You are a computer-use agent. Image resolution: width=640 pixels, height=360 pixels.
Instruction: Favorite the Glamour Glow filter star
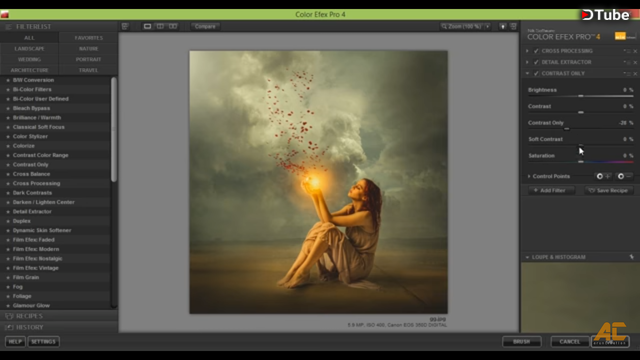8,306
